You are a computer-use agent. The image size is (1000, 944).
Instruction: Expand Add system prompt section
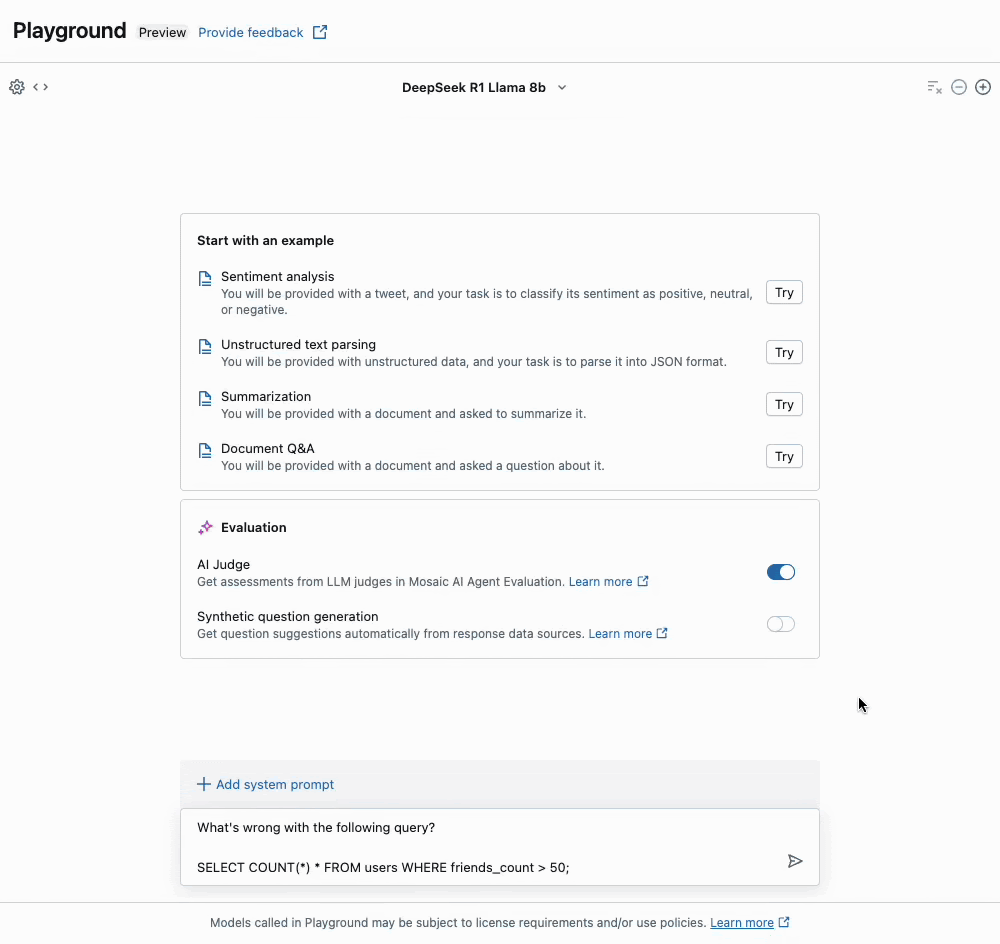click(266, 784)
